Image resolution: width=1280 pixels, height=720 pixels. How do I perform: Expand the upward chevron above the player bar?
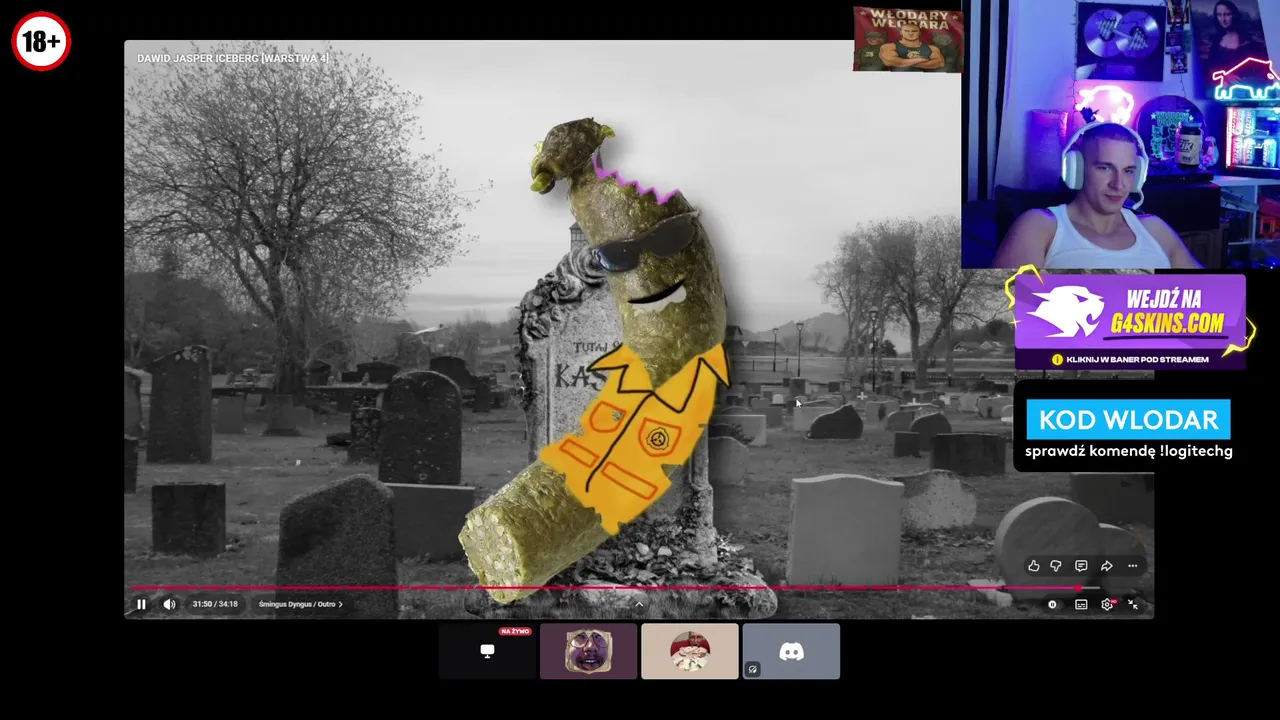pyautogui.click(x=639, y=603)
